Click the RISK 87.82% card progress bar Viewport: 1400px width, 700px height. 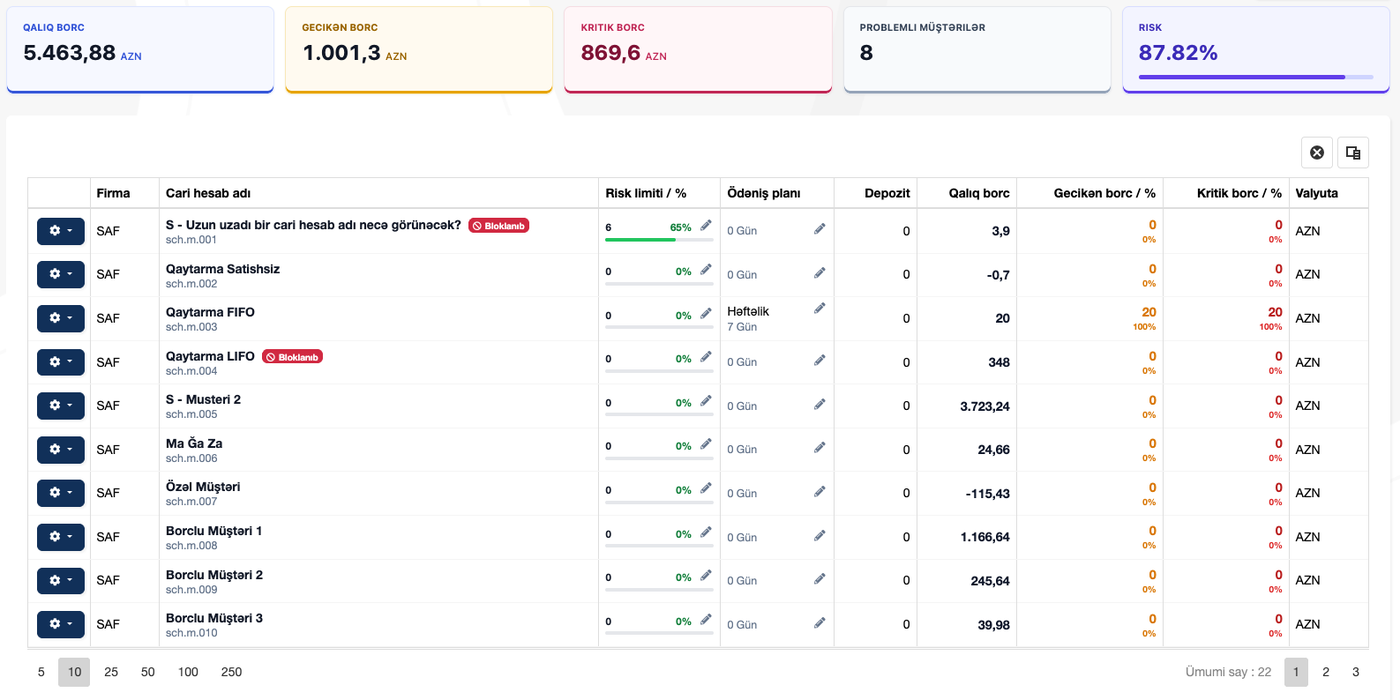pos(1256,76)
